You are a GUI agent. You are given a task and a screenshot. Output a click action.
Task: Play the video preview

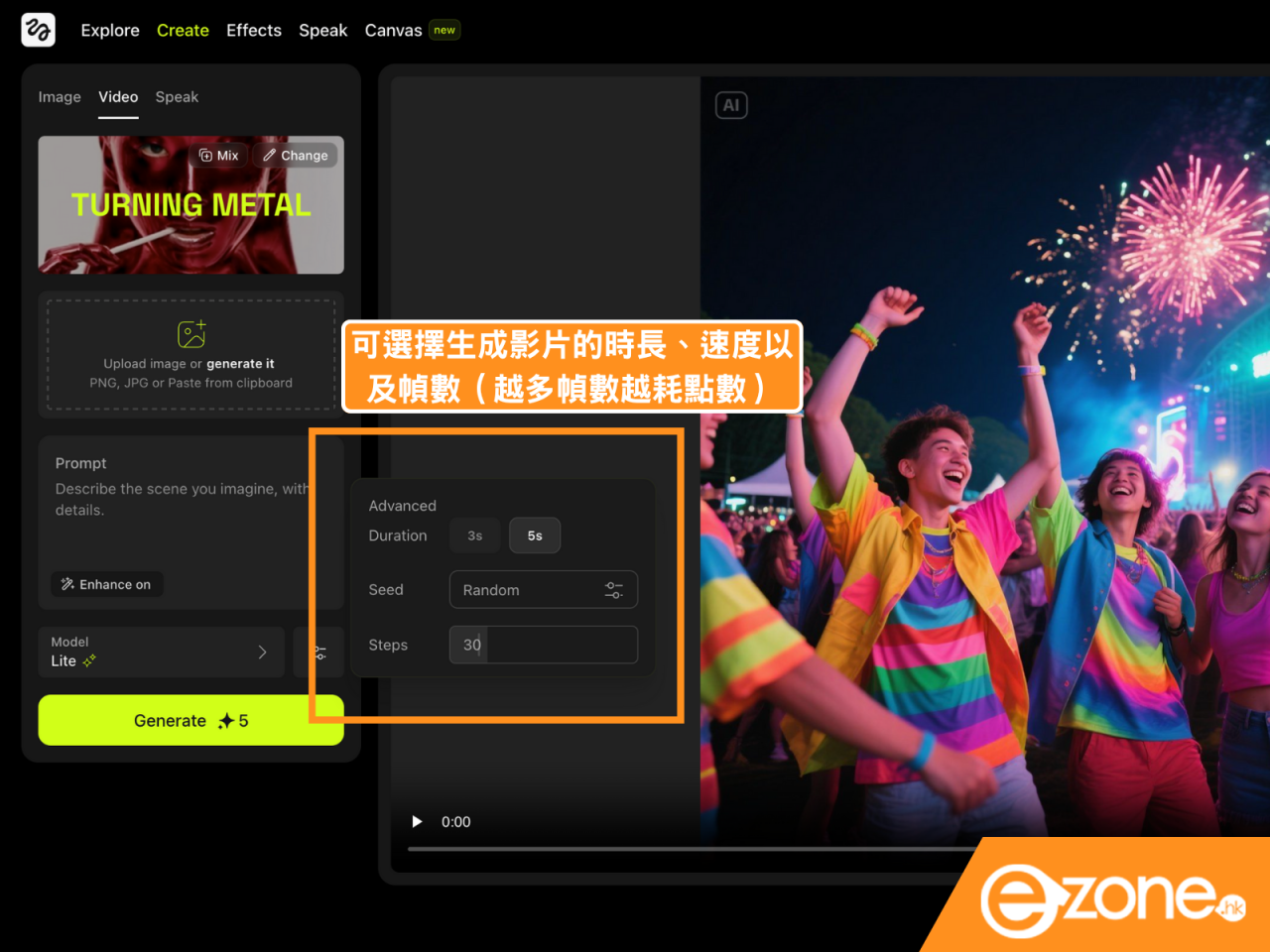pos(417,822)
